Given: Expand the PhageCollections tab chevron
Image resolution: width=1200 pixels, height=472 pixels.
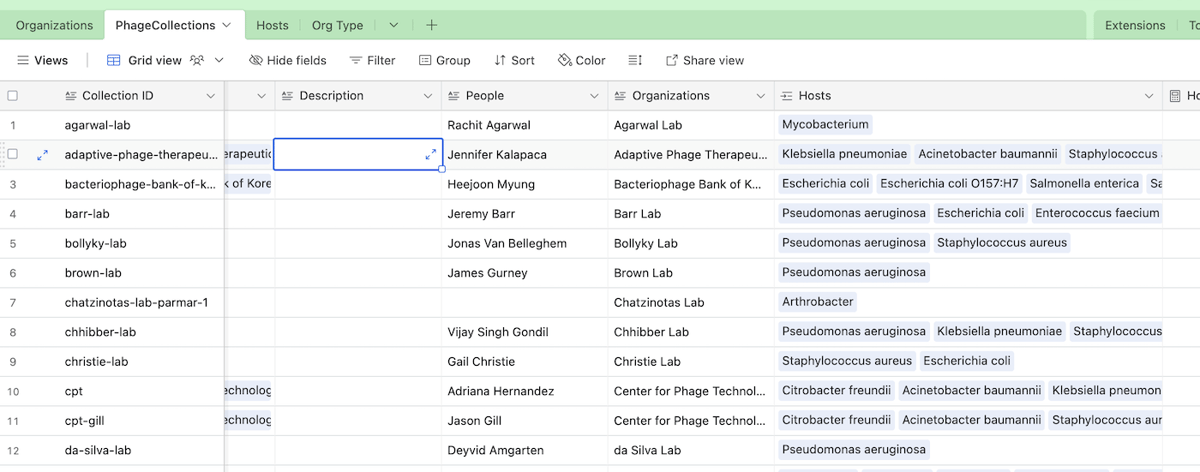Looking at the screenshot, I should click(x=227, y=25).
